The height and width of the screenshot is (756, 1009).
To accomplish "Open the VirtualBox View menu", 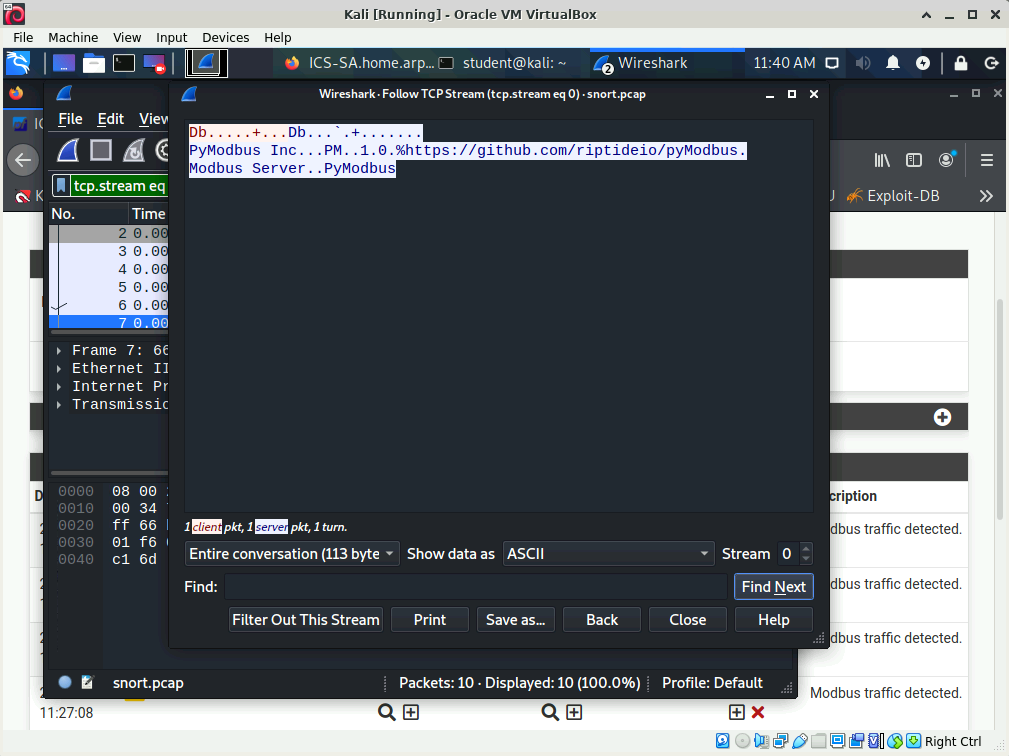I will [127, 37].
